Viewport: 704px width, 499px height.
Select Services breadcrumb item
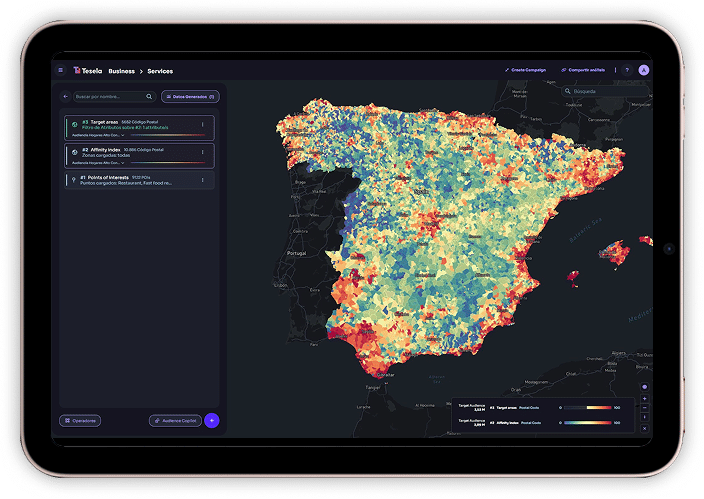[160, 71]
